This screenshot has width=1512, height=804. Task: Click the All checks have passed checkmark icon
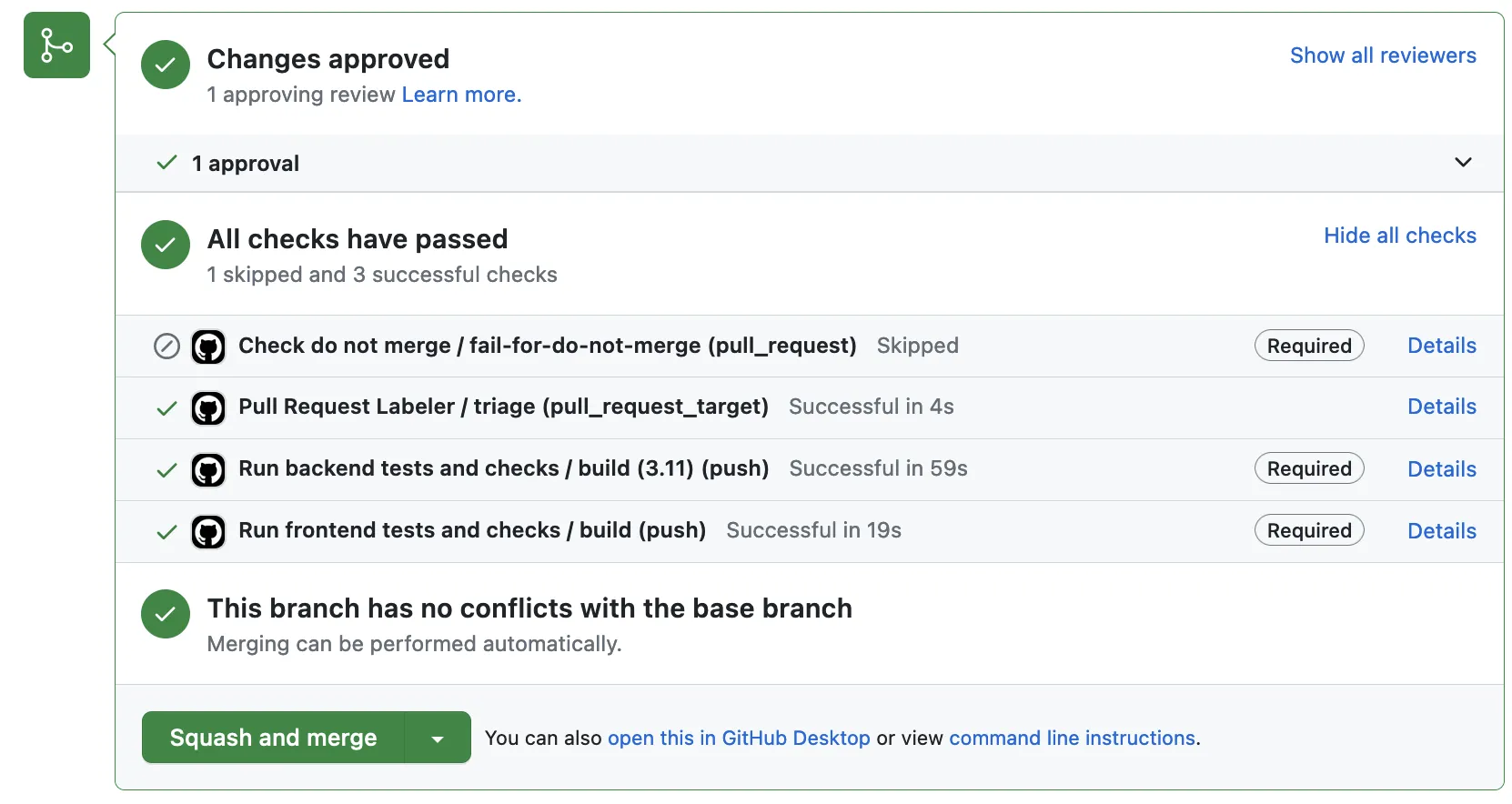click(x=166, y=245)
